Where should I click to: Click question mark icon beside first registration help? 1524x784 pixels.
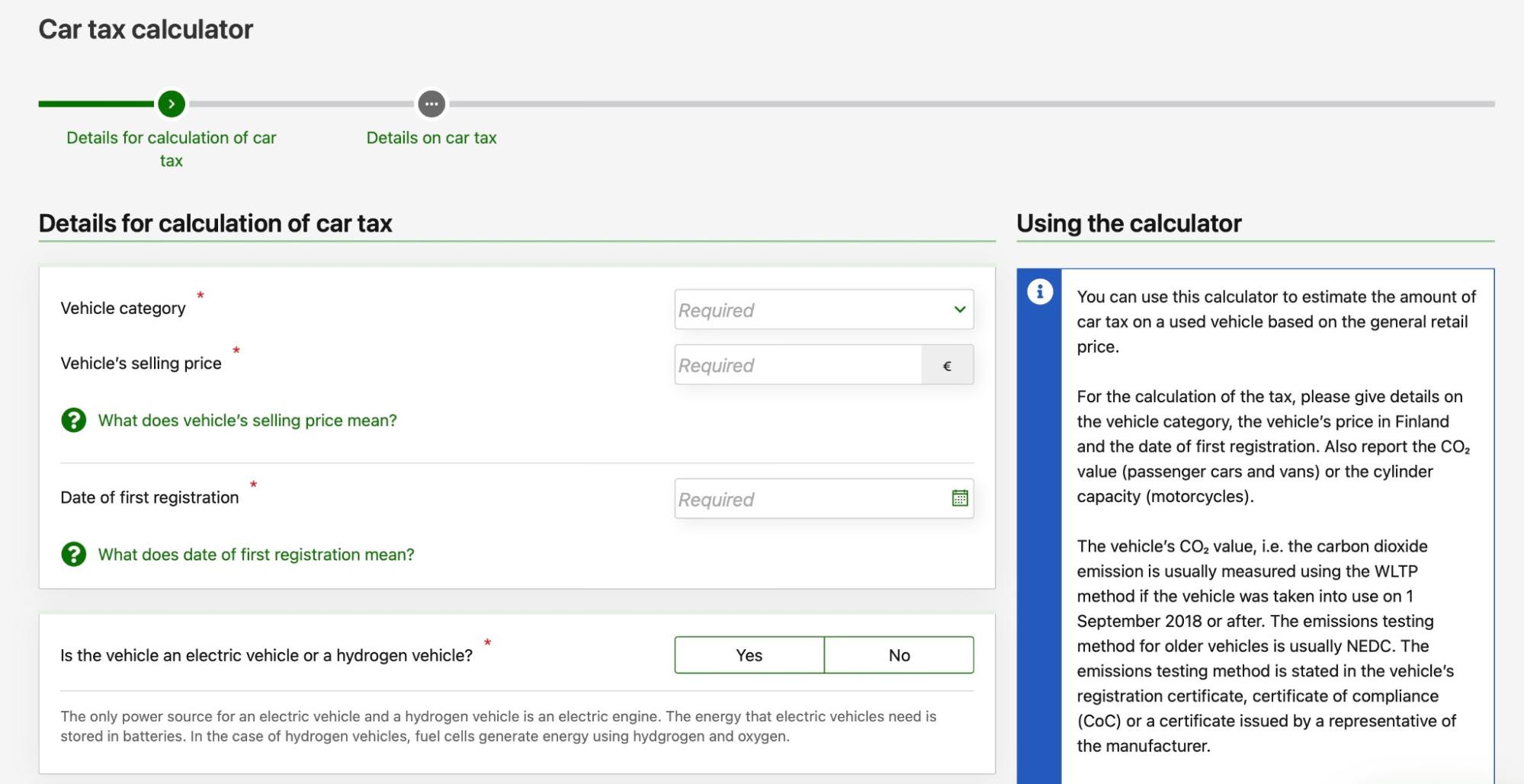(x=74, y=554)
